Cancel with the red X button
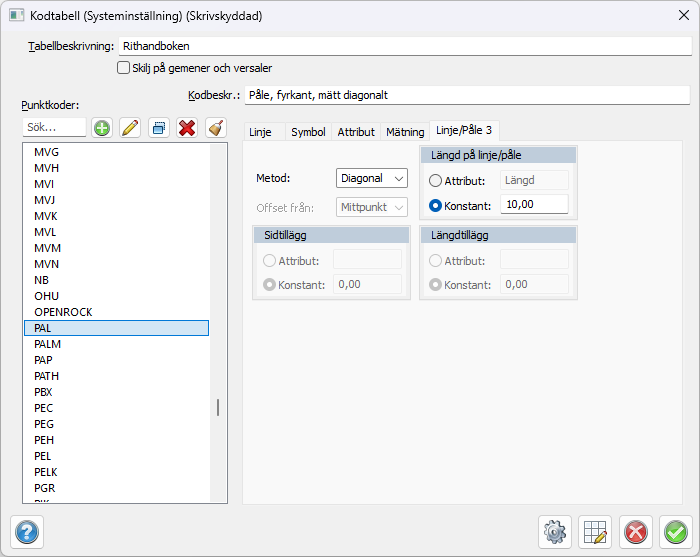 (635, 532)
